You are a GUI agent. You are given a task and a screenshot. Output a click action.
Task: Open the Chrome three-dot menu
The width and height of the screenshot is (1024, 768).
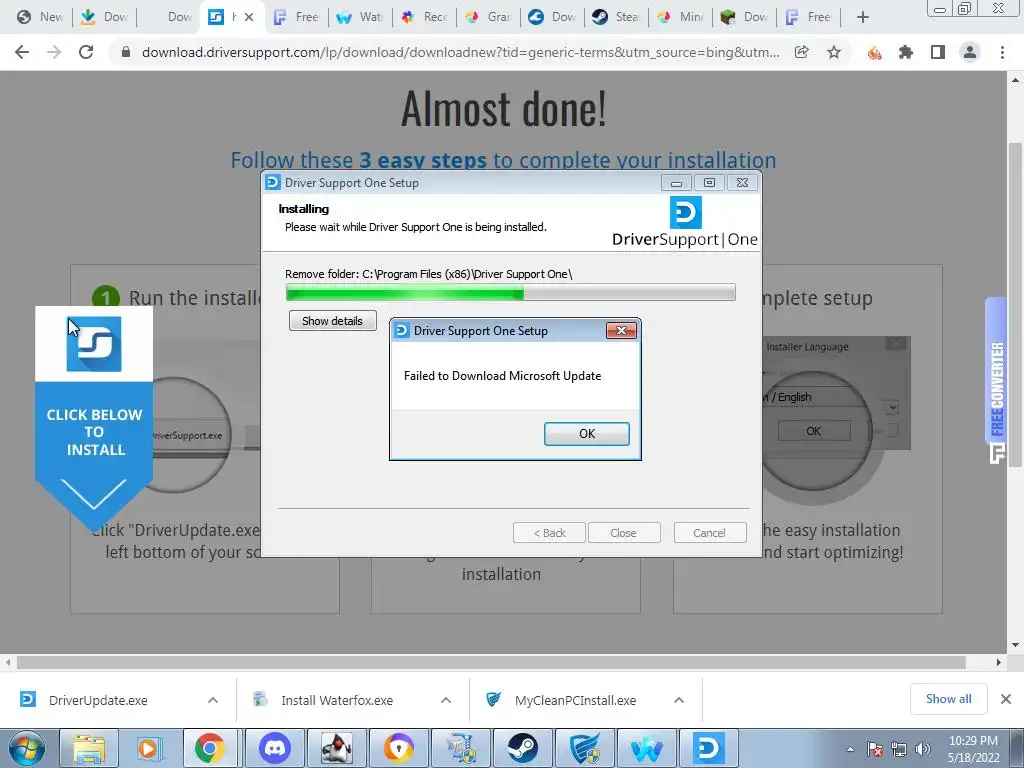tap(1002, 52)
